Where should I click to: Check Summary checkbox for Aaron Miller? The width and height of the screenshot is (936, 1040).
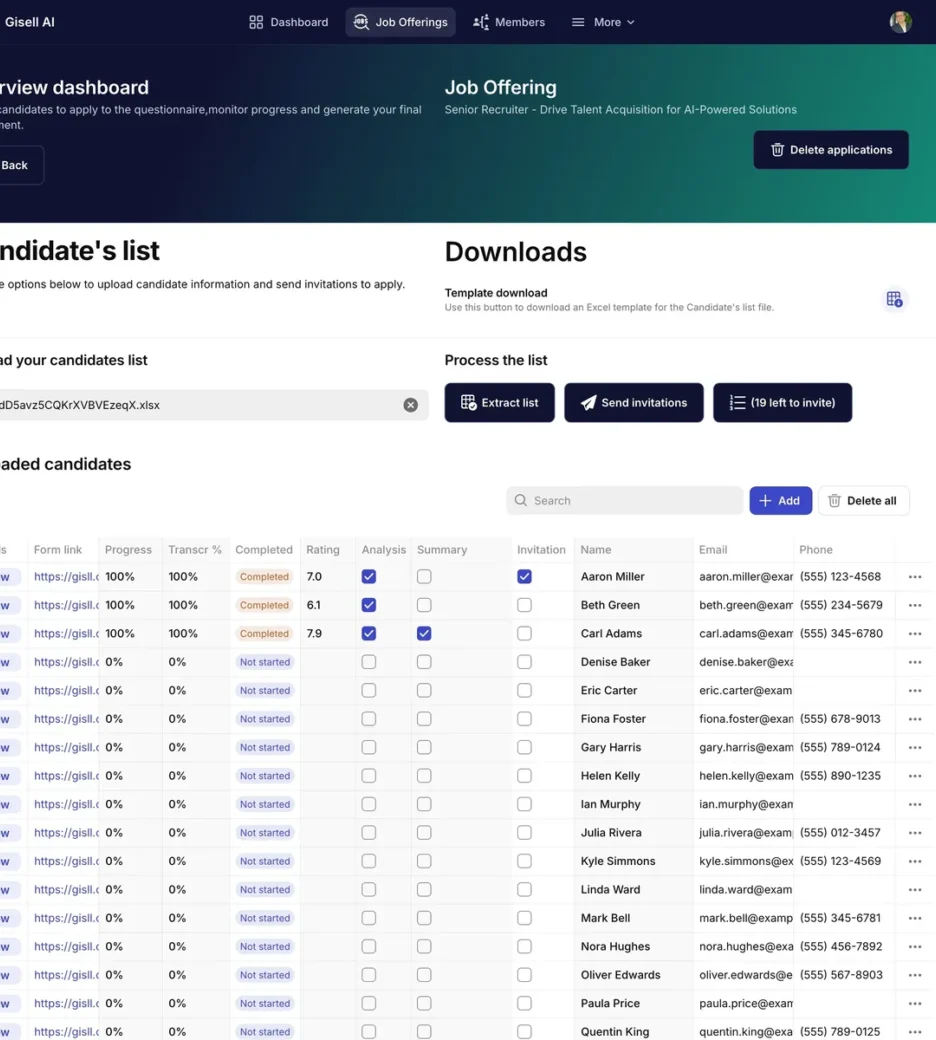pyautogui.click(x=424, y=577)
